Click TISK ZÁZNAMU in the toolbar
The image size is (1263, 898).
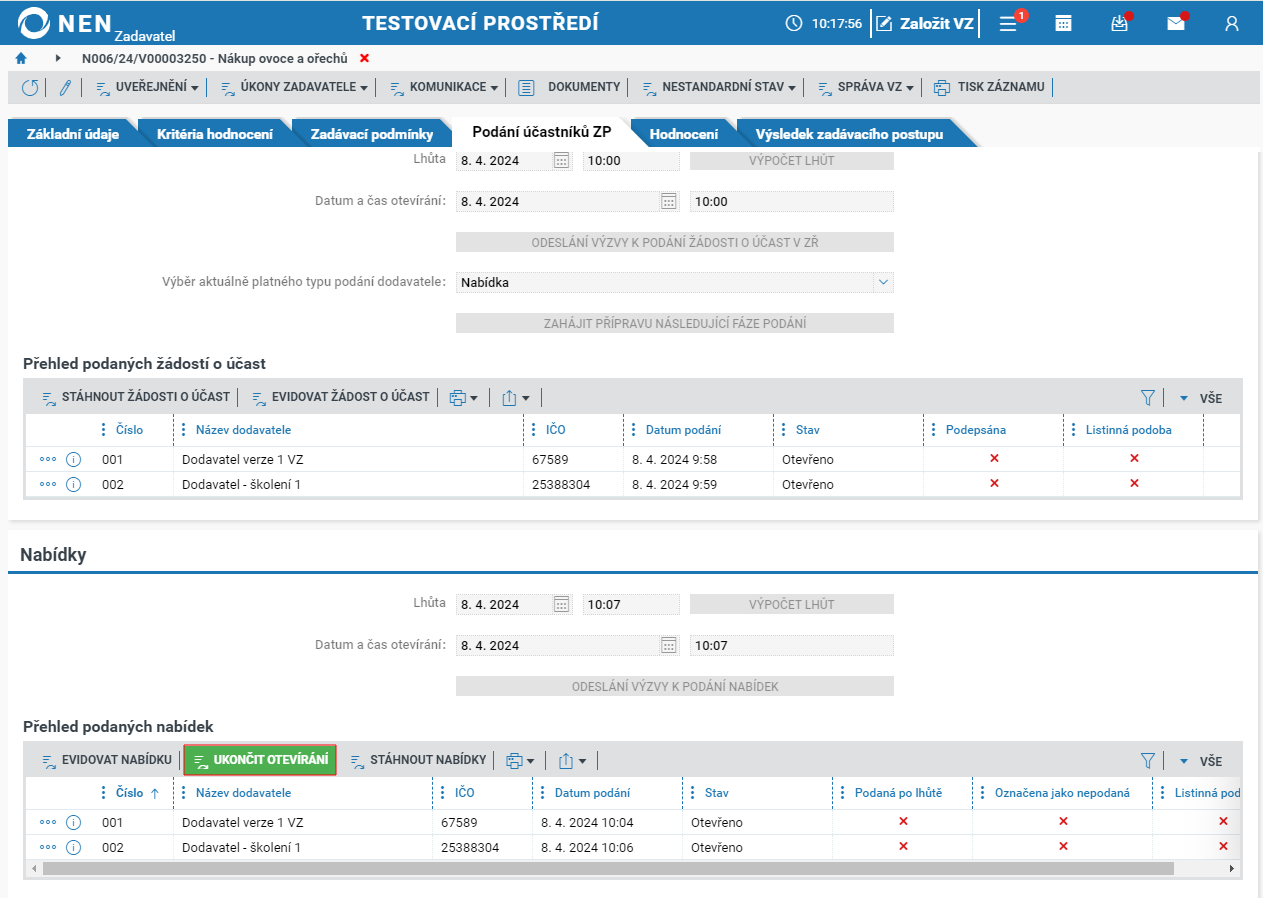click(989, 87)
